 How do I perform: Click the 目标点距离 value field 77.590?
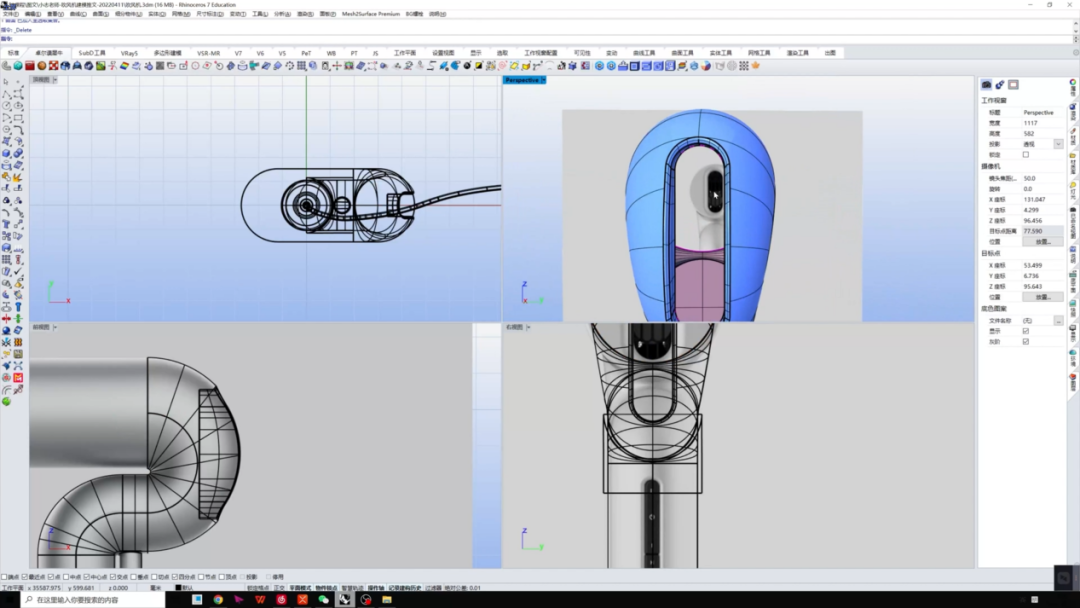point(1042,231)
